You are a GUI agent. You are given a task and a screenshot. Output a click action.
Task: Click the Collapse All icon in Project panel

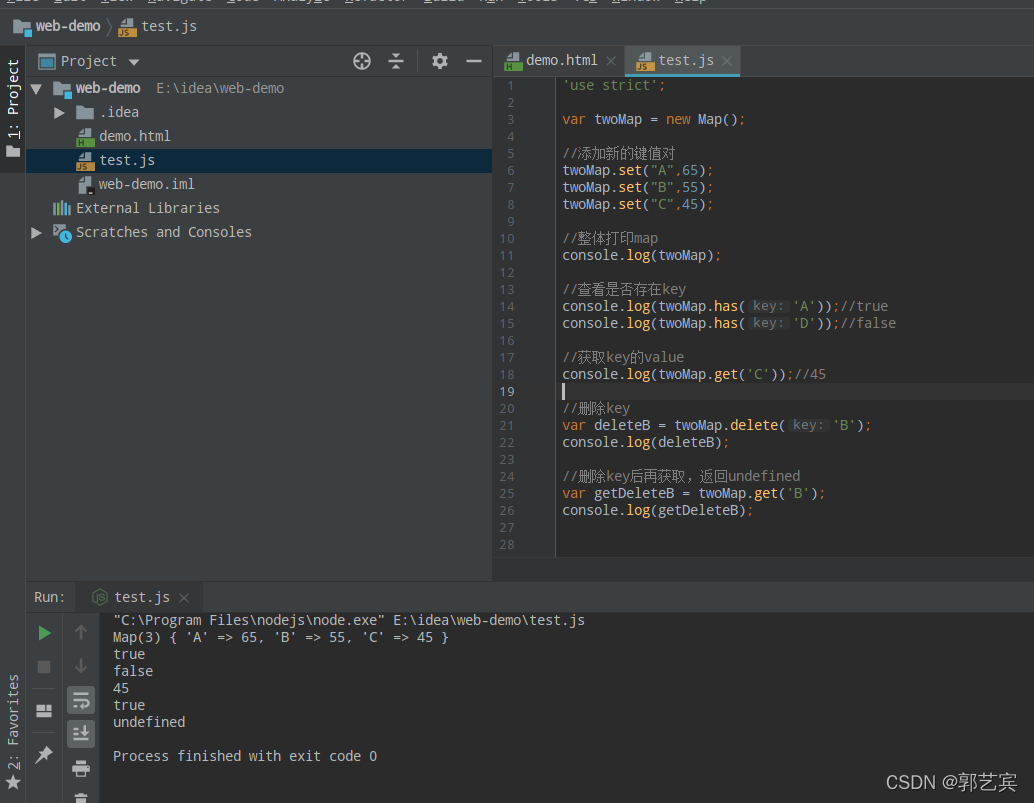pos(396,61)
